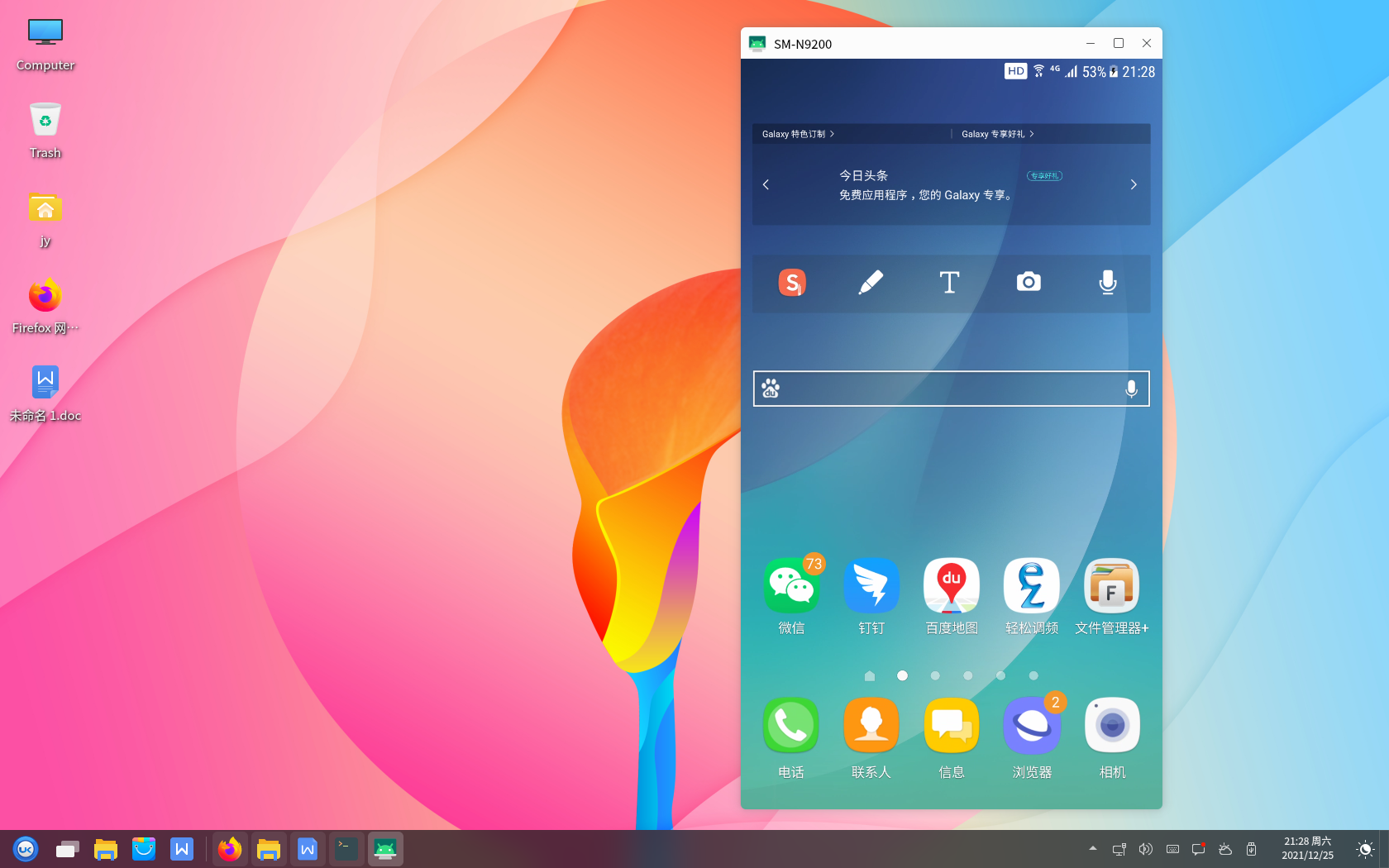Screen dimensions: 1389x868
Task: Toggle brightness/theme sun icon in taskbar
Action: pos(1365,849)
